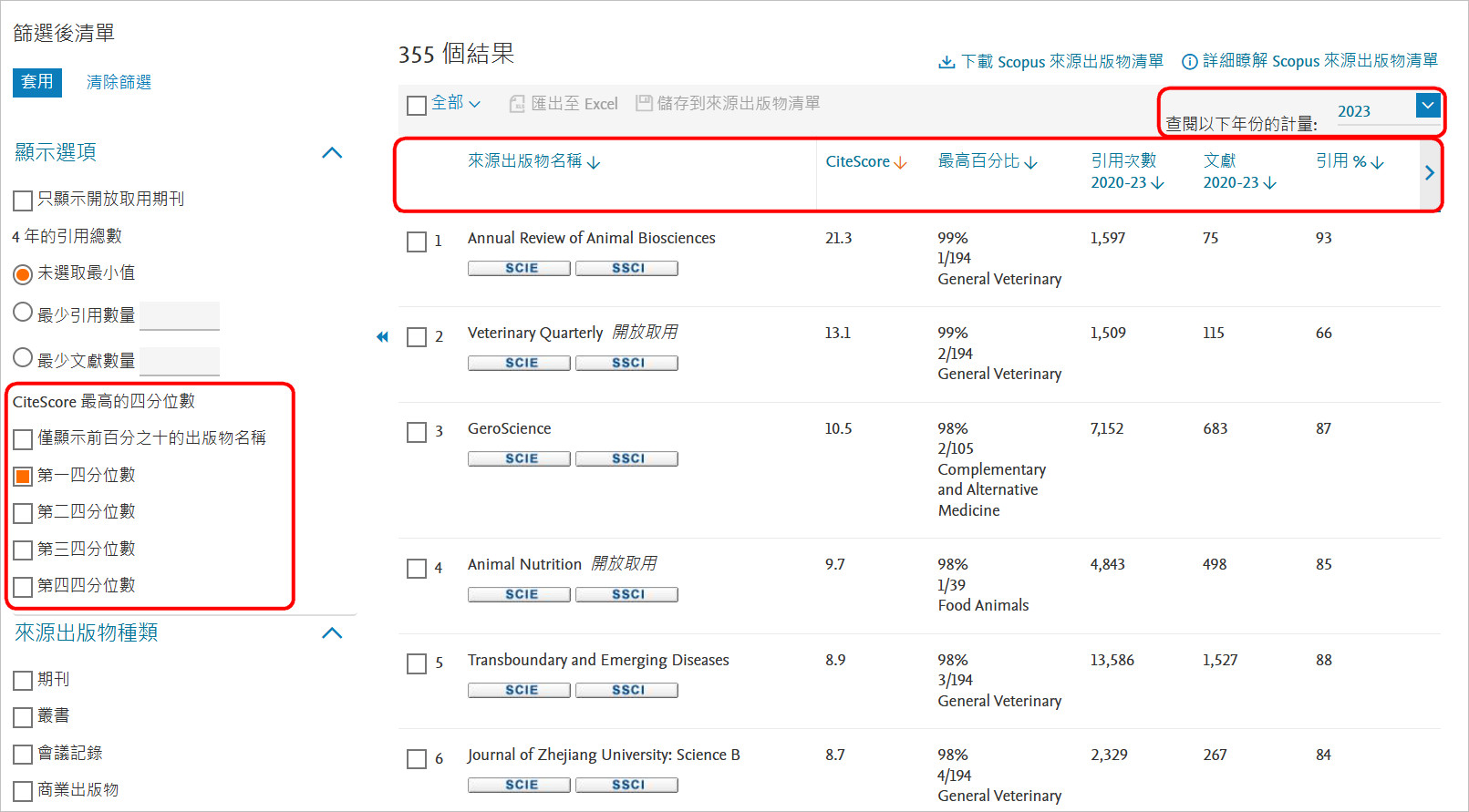Image resolution: width=1469 pixels, height=812 pixels.
Task: Click 匯出至 Excel button
Action: coord(564,104)
